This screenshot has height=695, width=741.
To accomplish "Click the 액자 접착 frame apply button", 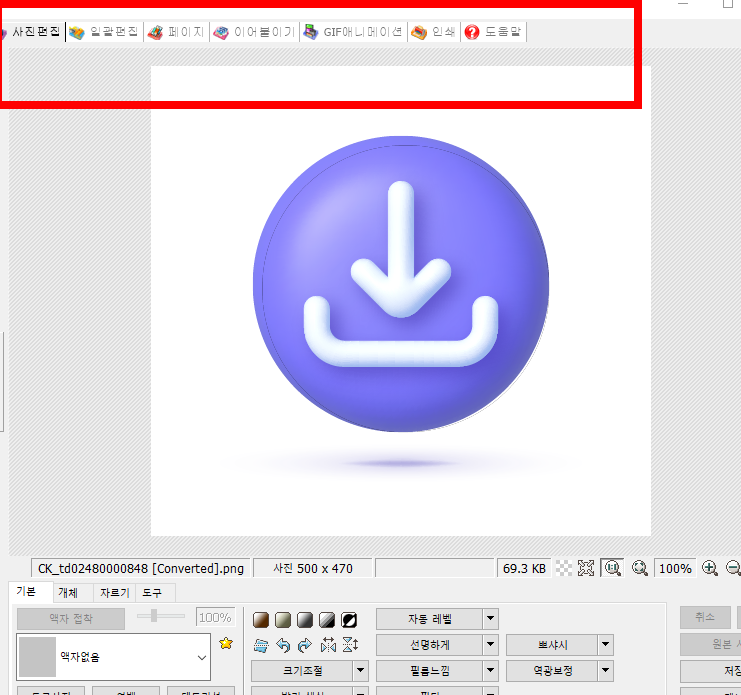I will [71, 618].
